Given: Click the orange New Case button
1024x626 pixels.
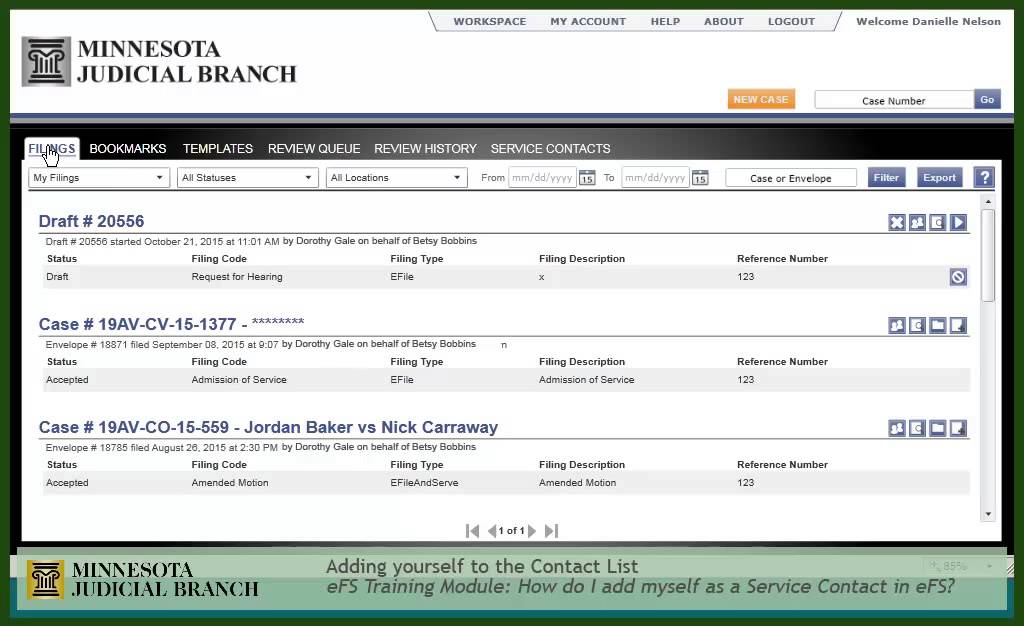Looking at the screenshot, I should tap(761, 99).
